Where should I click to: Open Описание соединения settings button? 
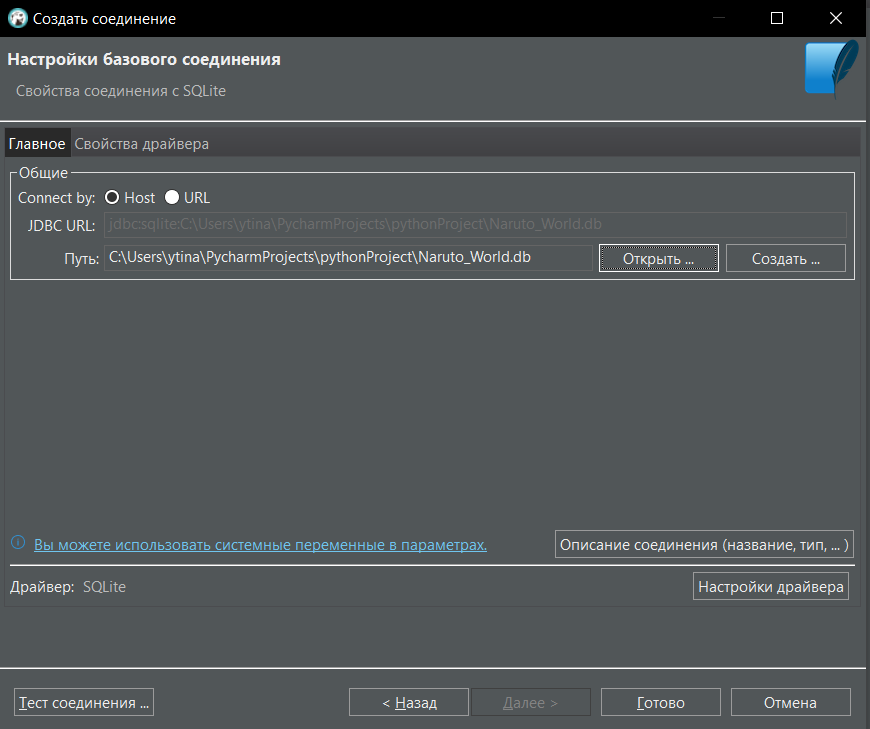pyautogui.click(x=704, y=545)
